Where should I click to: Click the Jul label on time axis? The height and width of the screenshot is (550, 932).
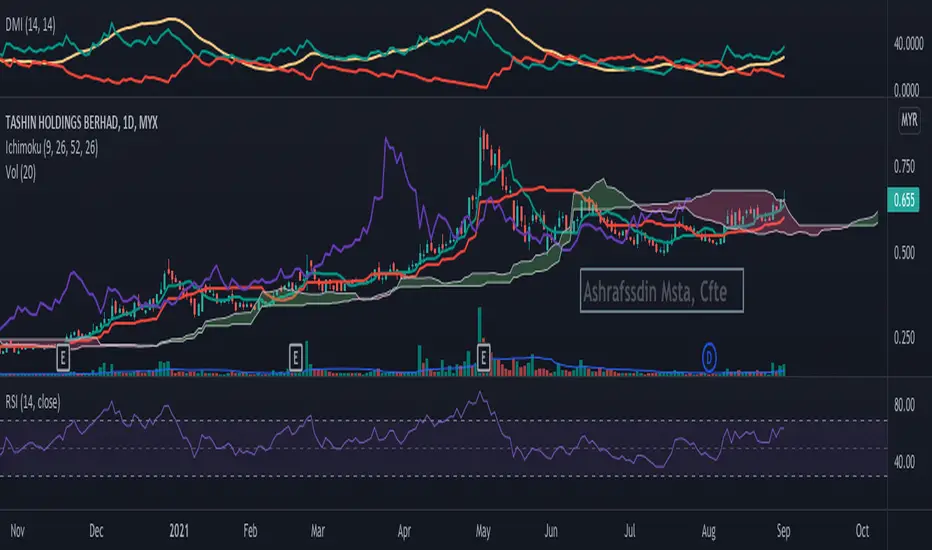[629, 530]
